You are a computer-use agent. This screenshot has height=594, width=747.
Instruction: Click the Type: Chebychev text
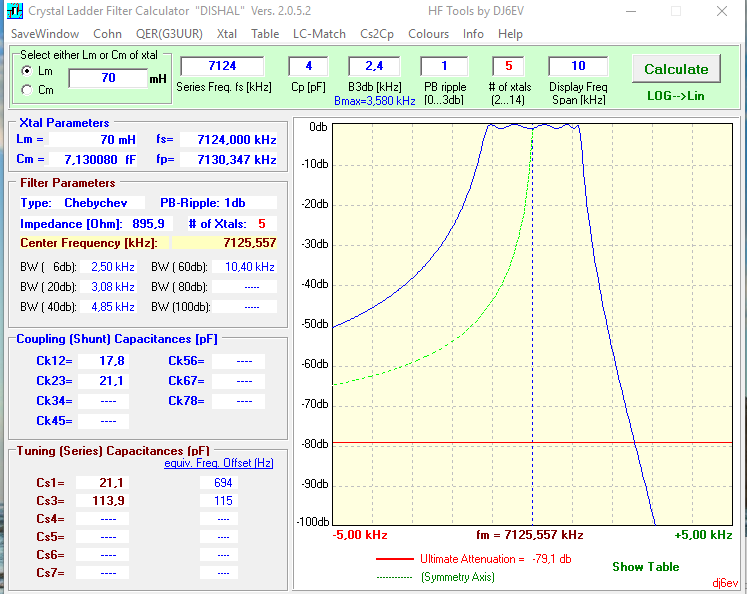pyautogui.click(x=74, y=203)
